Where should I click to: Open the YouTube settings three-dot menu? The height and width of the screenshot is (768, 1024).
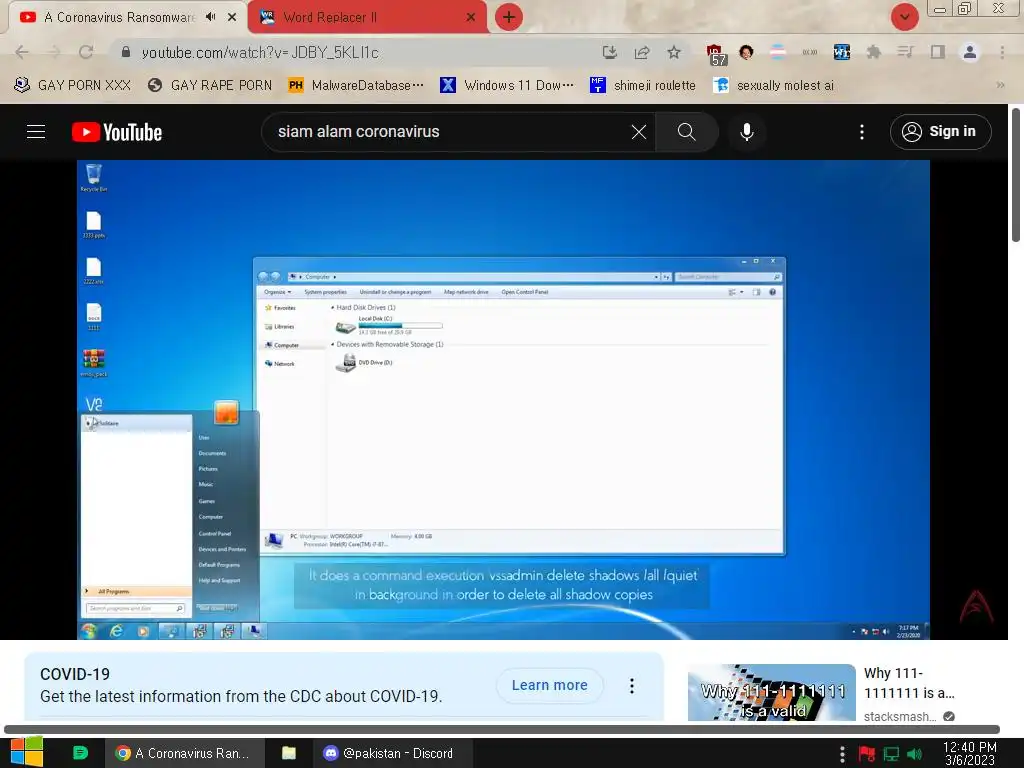(862, 132)
